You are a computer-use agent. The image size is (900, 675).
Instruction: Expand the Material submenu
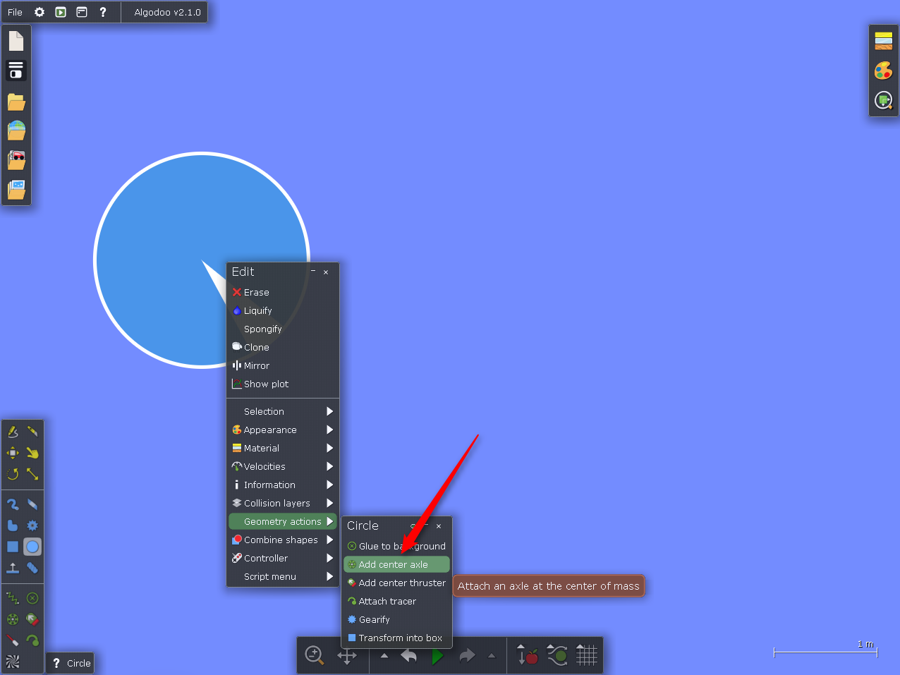(282, 448)
